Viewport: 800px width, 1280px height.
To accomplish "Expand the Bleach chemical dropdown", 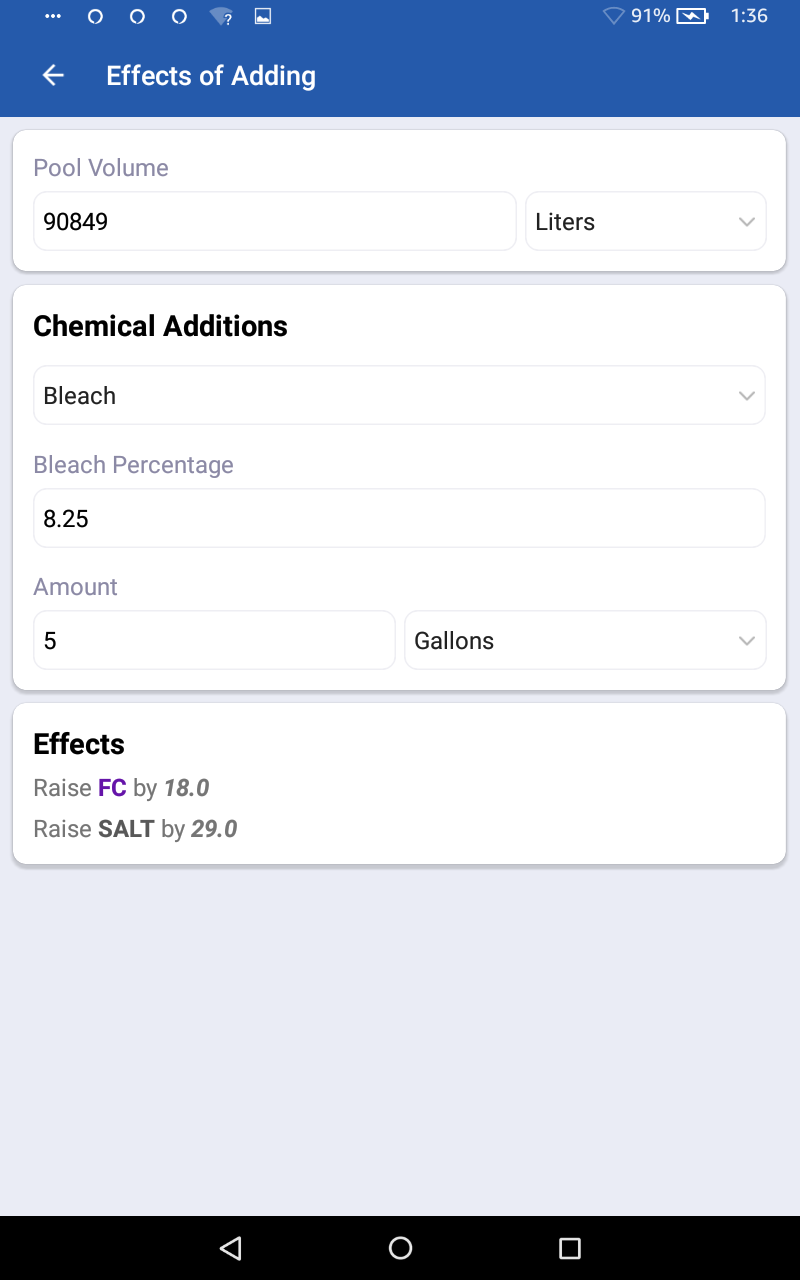I will pos(399,396).
